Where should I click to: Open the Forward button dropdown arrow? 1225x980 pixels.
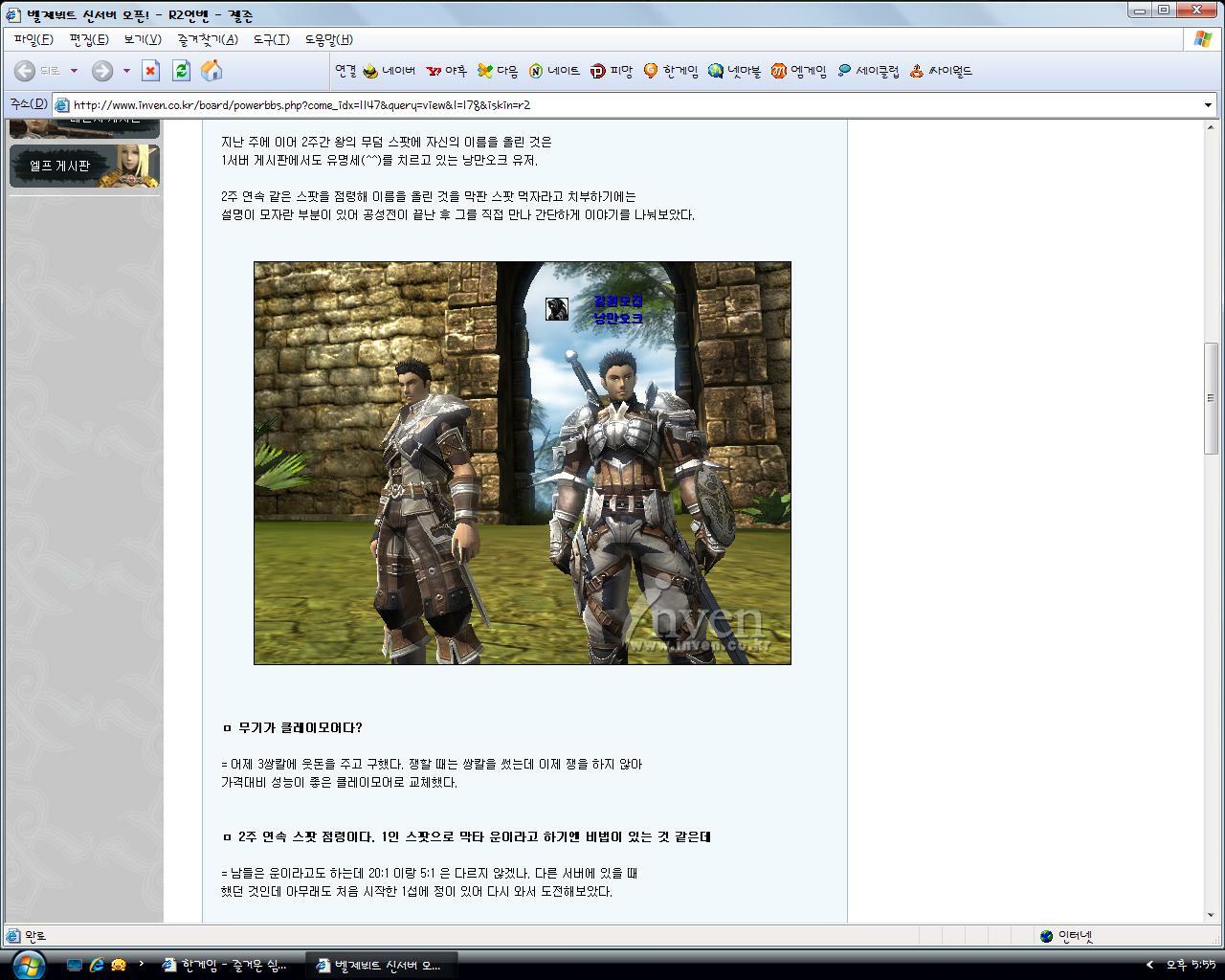point(125,70)
